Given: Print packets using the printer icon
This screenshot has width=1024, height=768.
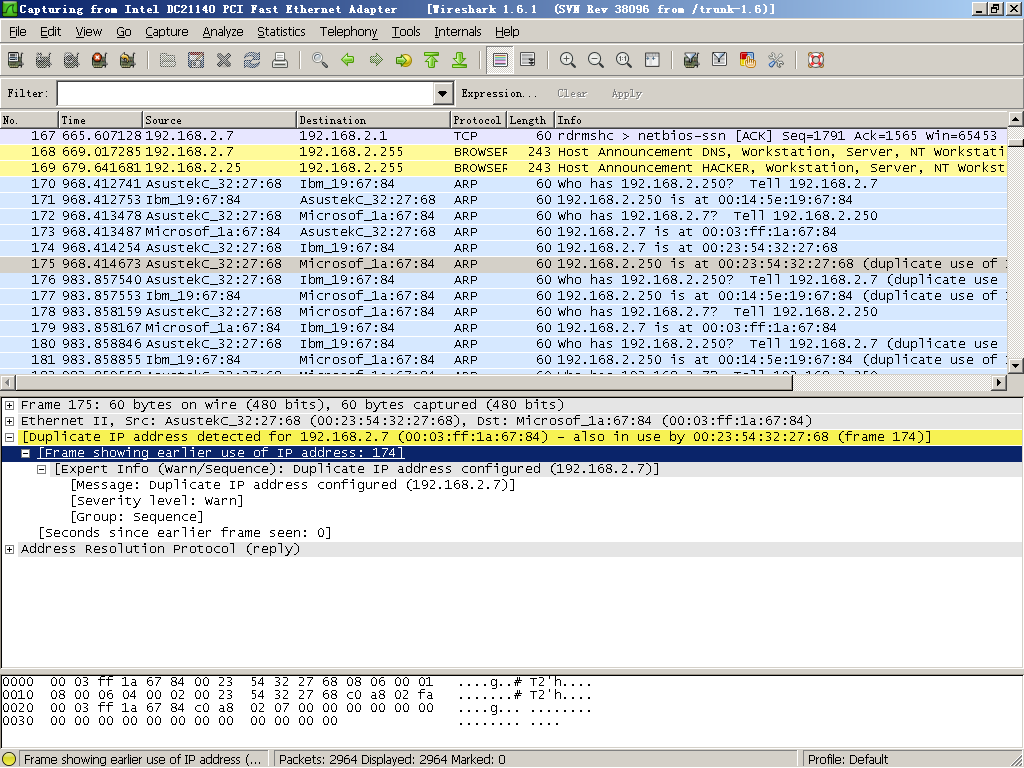Looking at the screenshot, I should tap(280, 60).
